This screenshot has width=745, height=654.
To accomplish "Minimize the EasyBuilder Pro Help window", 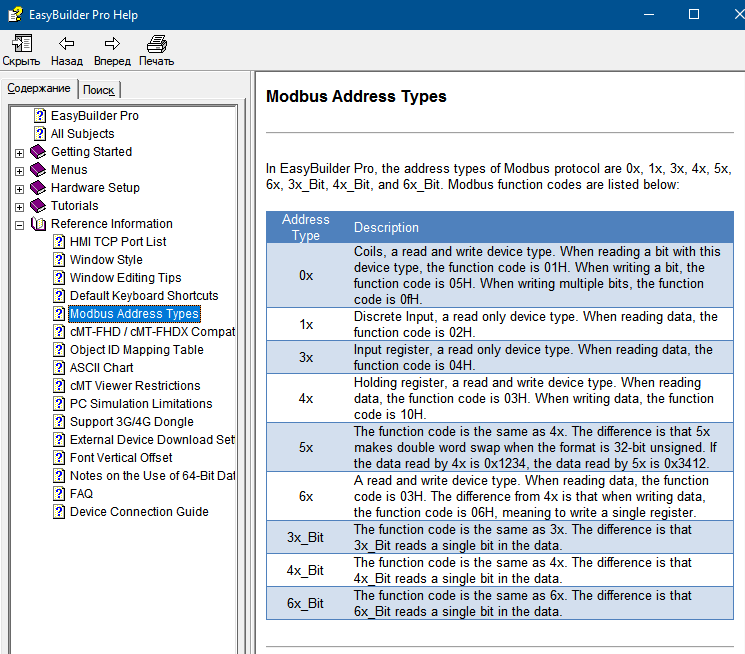I will point(649,14).
